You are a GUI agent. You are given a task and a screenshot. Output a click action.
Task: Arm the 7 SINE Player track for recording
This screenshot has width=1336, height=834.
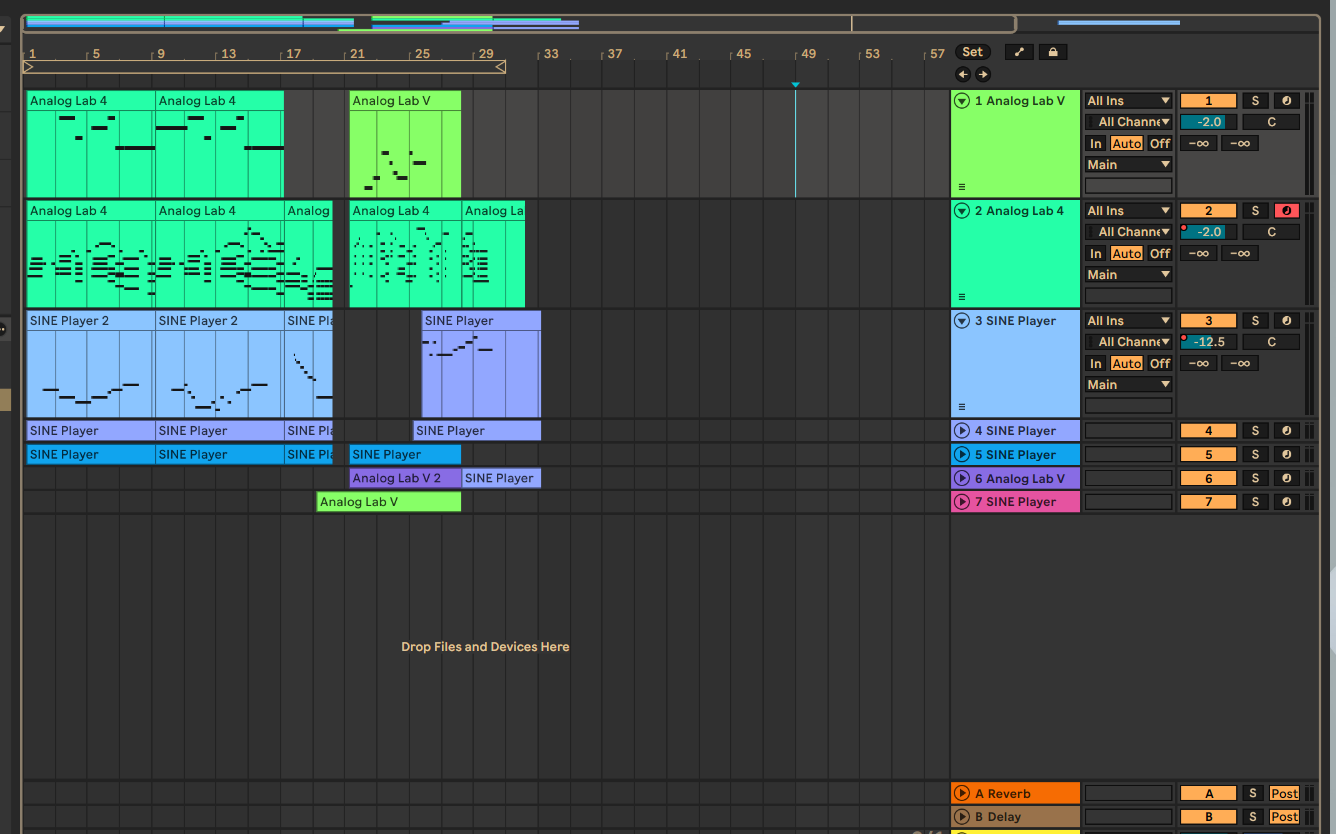(x=1286, y=502)
